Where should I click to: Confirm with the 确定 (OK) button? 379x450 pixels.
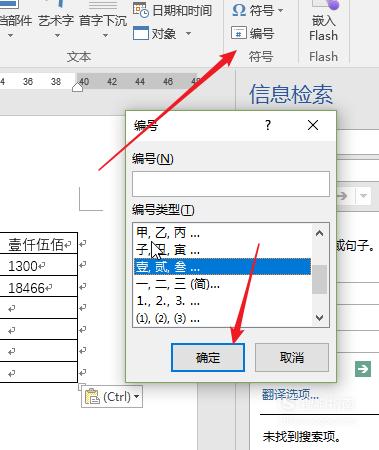click(x=208, y=358)
